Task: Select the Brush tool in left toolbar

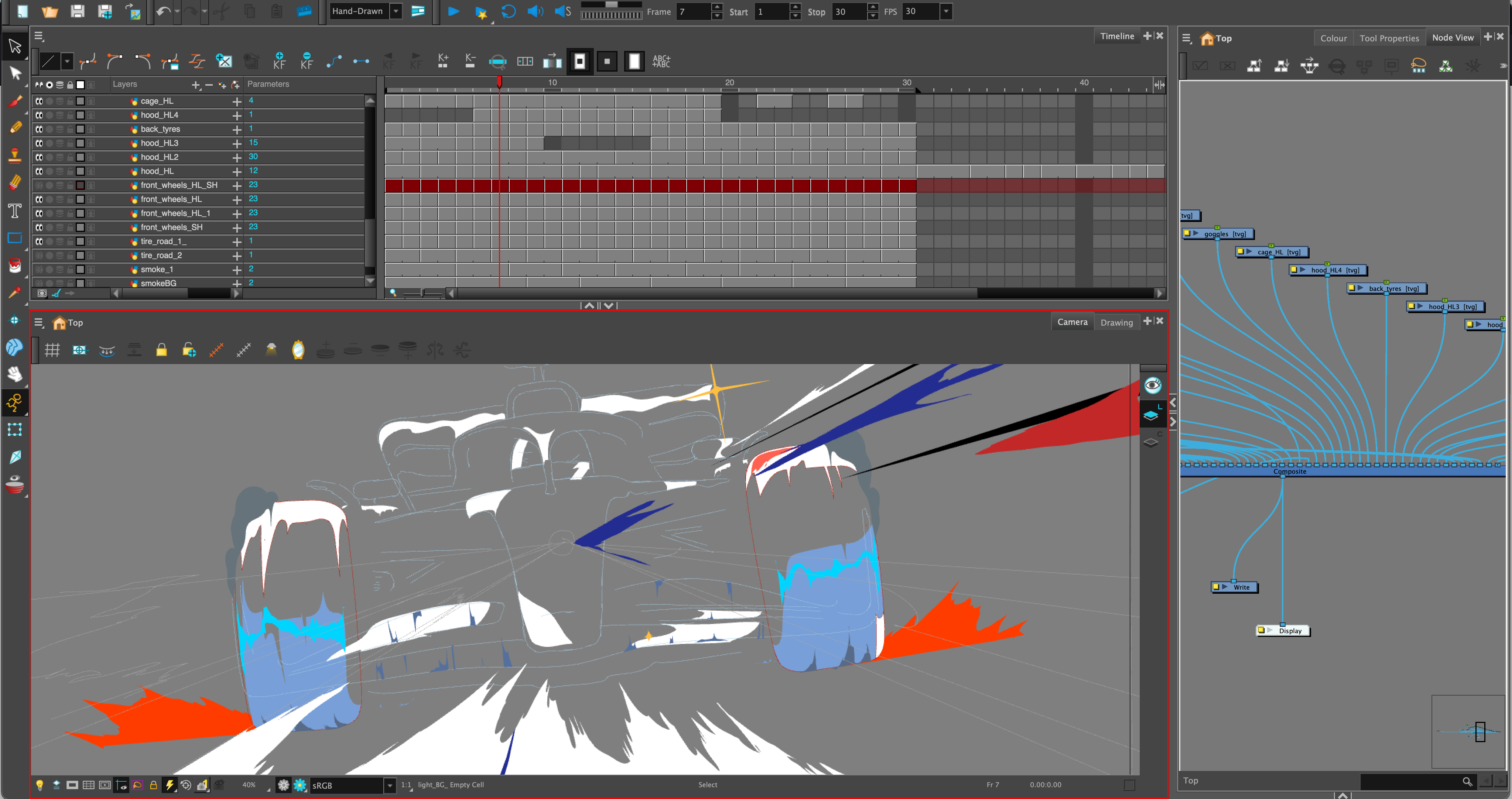Action: (x=15, y=101)
